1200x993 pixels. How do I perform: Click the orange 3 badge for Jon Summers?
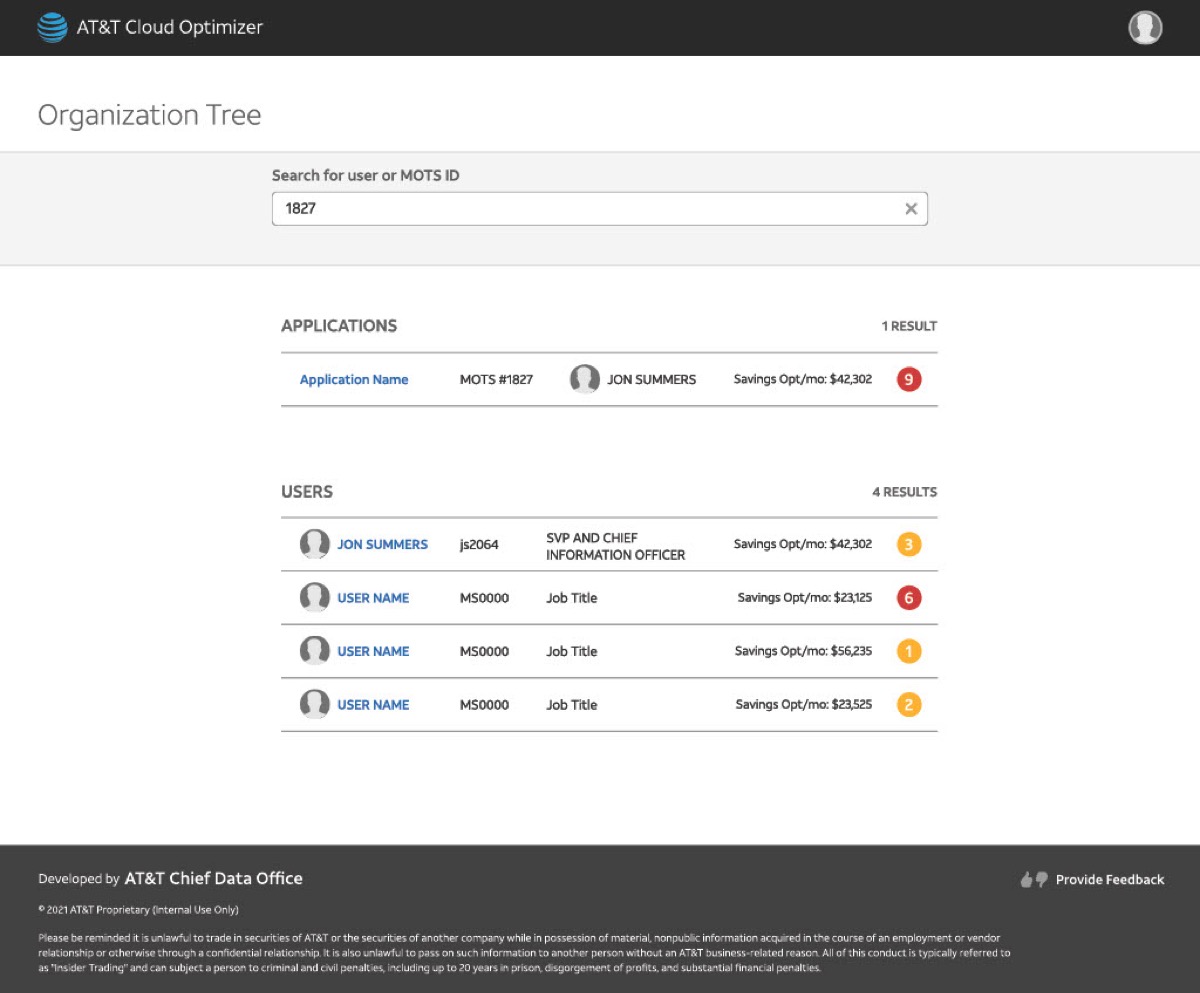pyautogui.click(x=909, y=544)
